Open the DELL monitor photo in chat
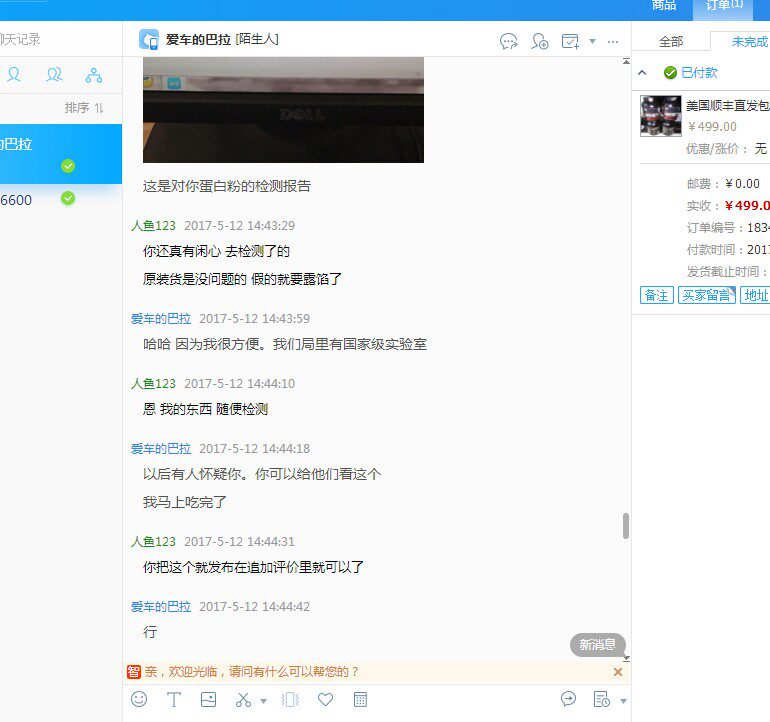The height and width of the screenshot is (722, 770). coord(283,110)
